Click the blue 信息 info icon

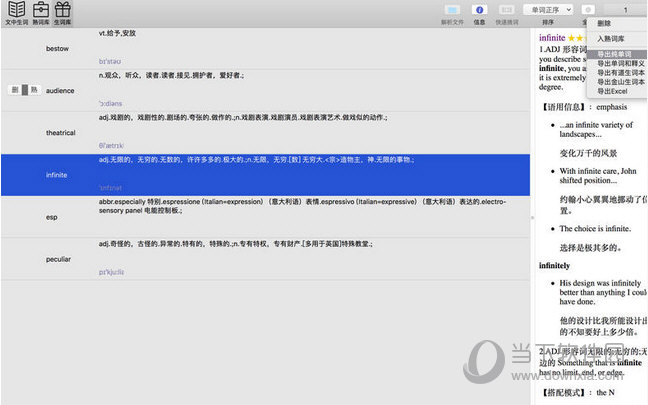click(x=479, y=9)
